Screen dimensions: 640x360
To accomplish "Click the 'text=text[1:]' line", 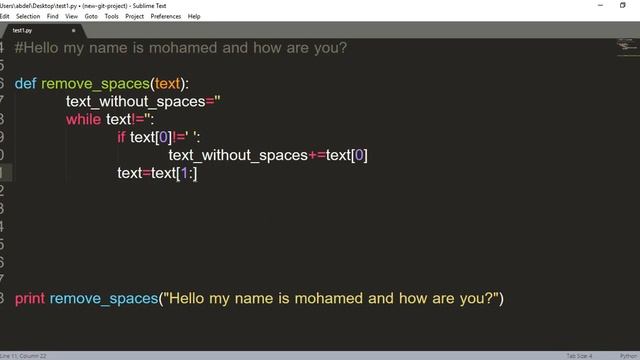I will [x=157, y=173].
